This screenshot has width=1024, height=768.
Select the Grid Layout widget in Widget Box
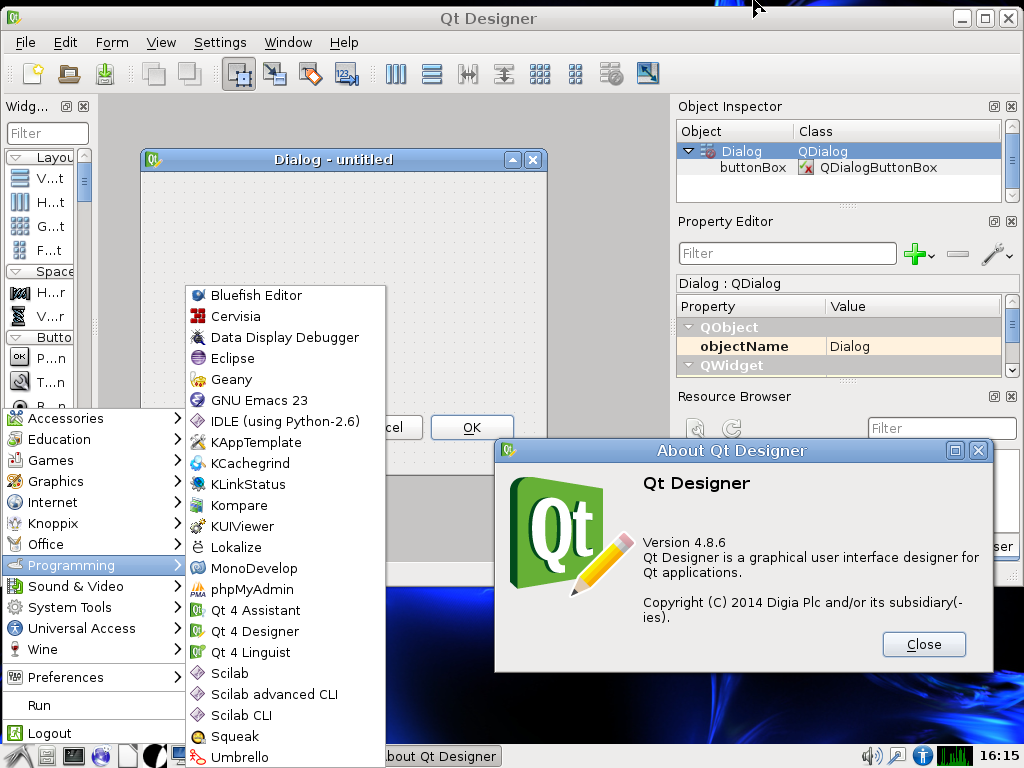(x=39, y=227)
